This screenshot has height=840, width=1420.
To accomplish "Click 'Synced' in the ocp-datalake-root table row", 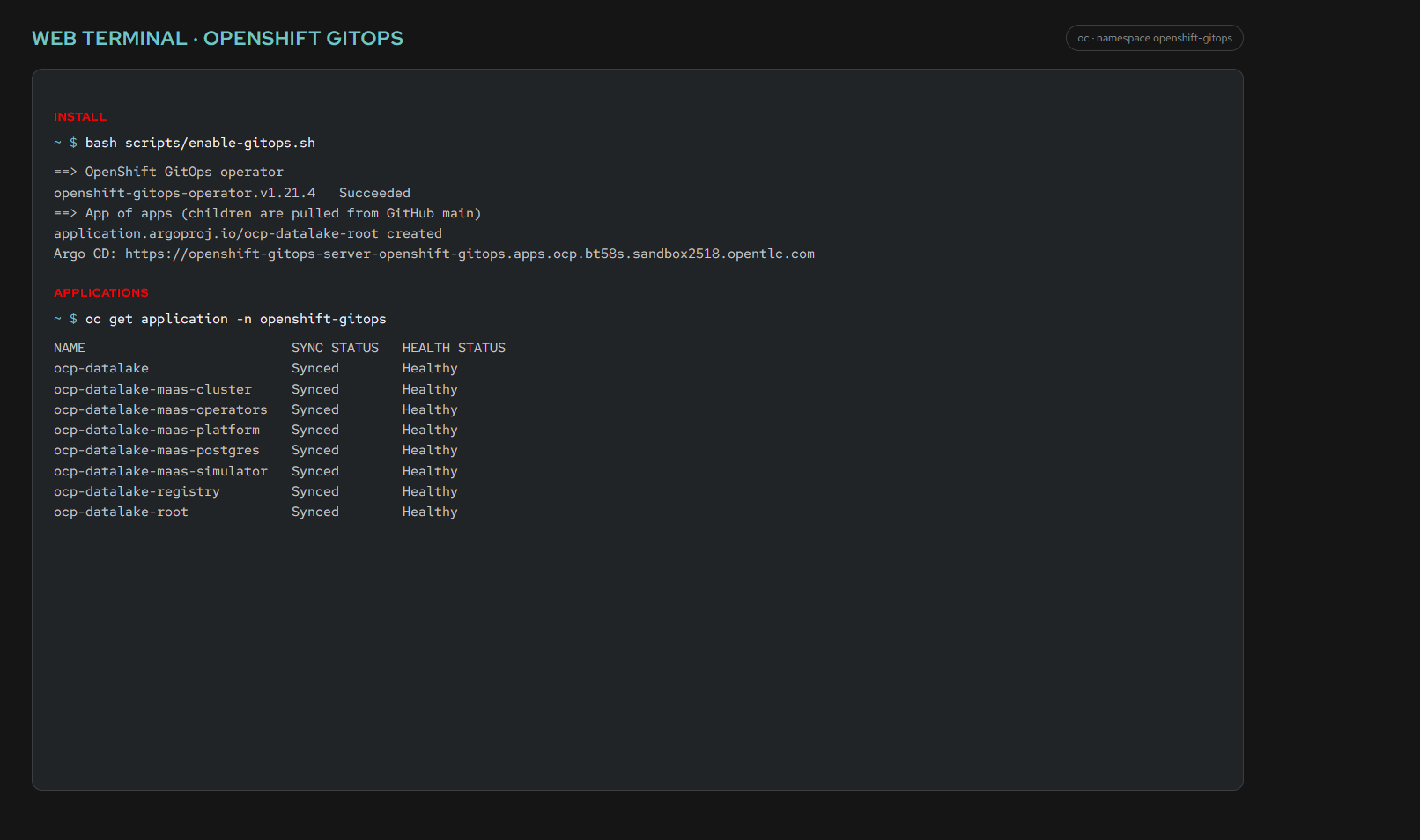I will coord(315,512).
